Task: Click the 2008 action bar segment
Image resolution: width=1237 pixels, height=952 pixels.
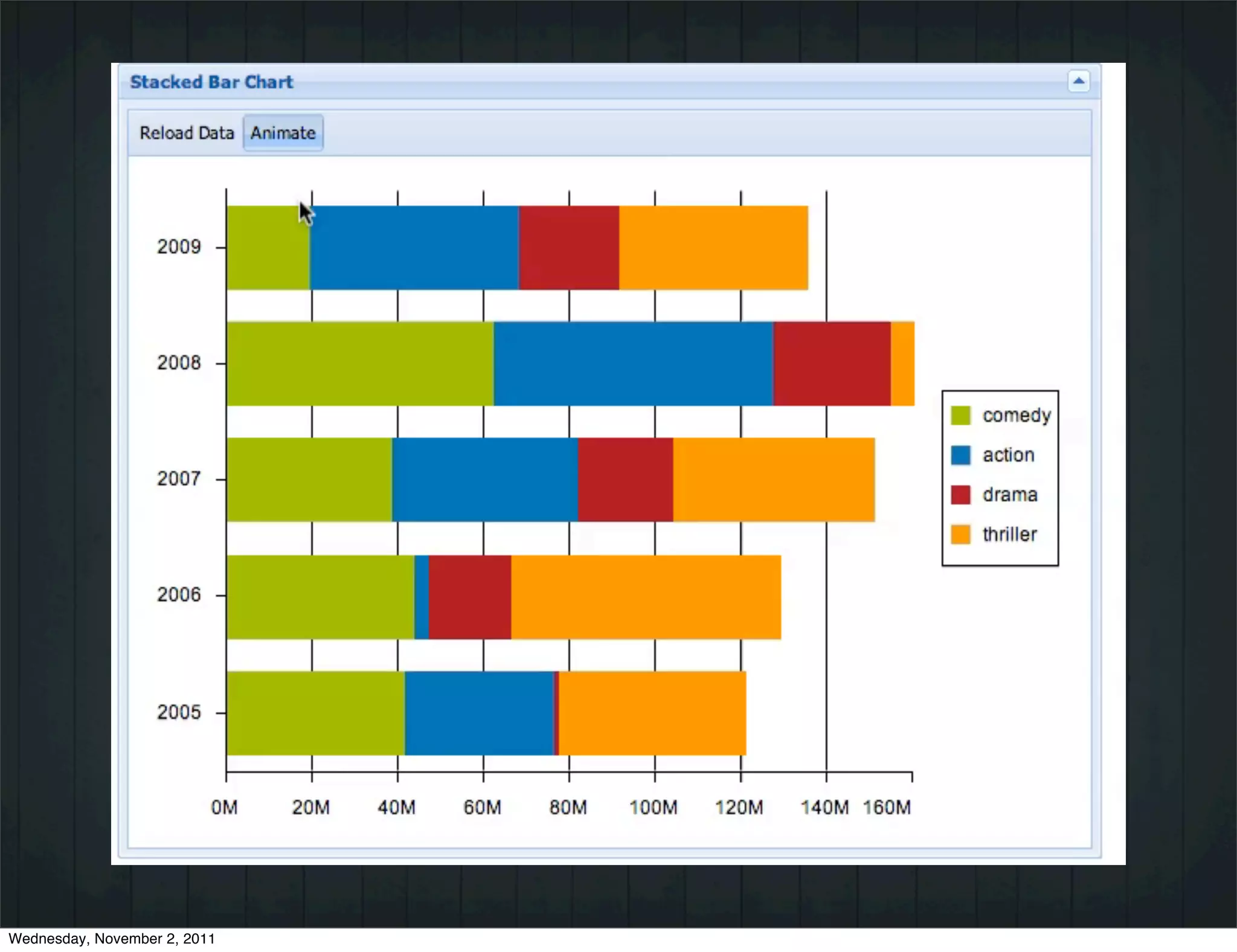Action: pos(633,364)
